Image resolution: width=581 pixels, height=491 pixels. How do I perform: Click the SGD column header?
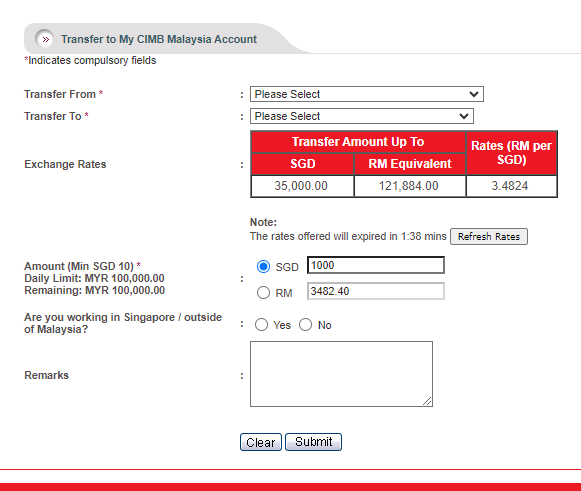pos(302,164)
